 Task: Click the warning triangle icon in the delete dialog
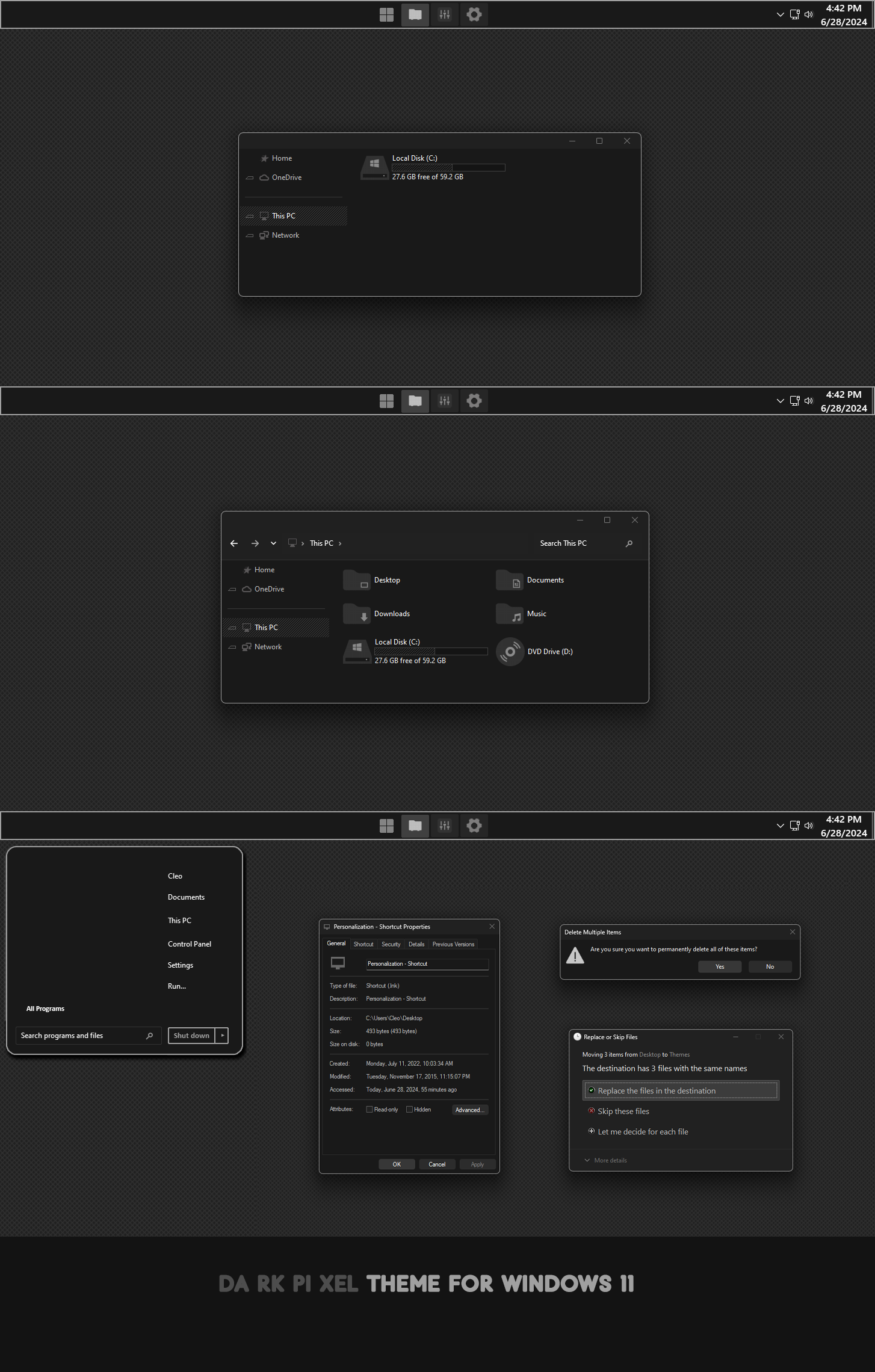tap(575, 956)
